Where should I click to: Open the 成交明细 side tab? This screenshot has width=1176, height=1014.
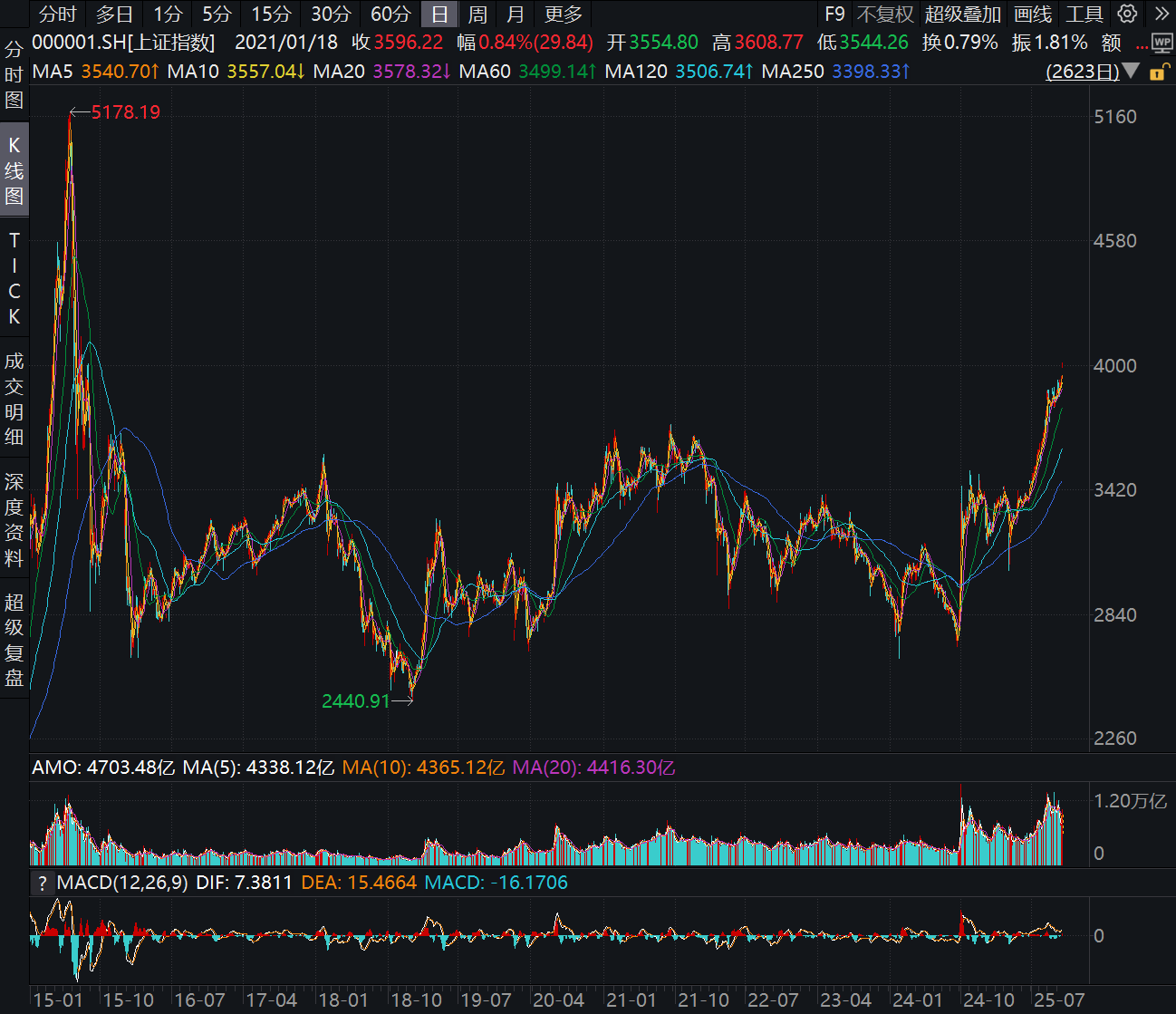tap(14, 399)
